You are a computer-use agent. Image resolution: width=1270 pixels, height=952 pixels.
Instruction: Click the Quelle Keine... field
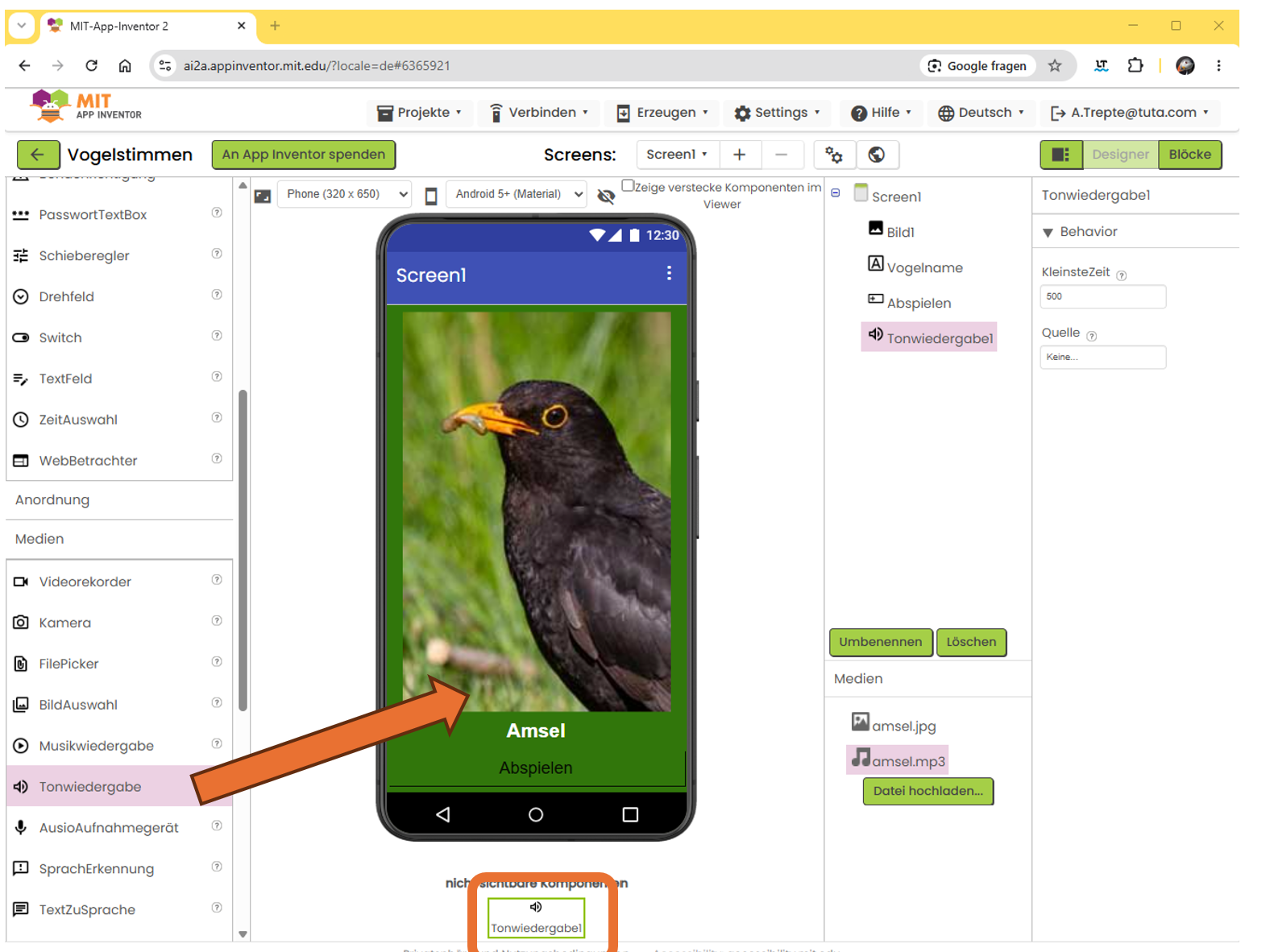[x=1102, y=357]
